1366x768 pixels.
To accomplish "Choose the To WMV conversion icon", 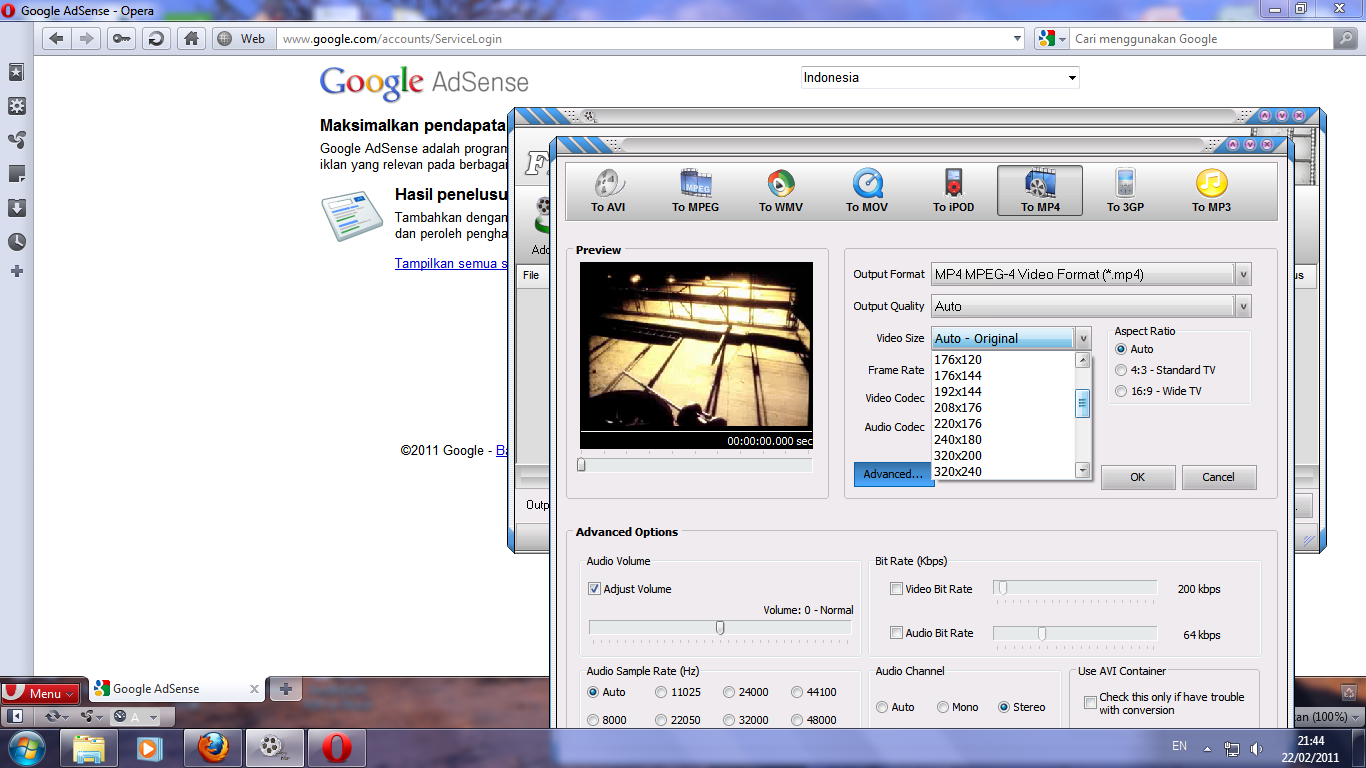I will tap(781, 191).
